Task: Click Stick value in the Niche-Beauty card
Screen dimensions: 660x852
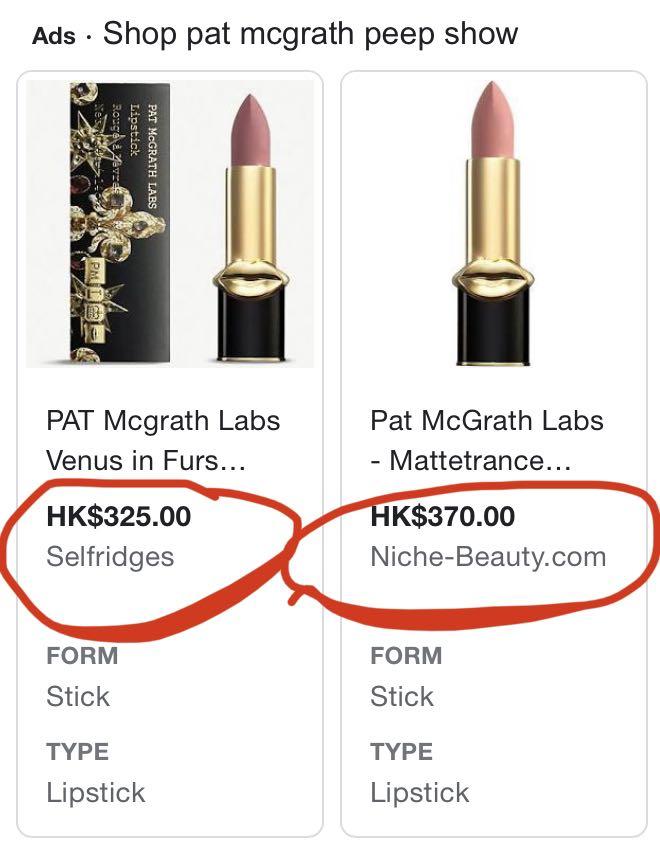Action: (x=402, y=696)
